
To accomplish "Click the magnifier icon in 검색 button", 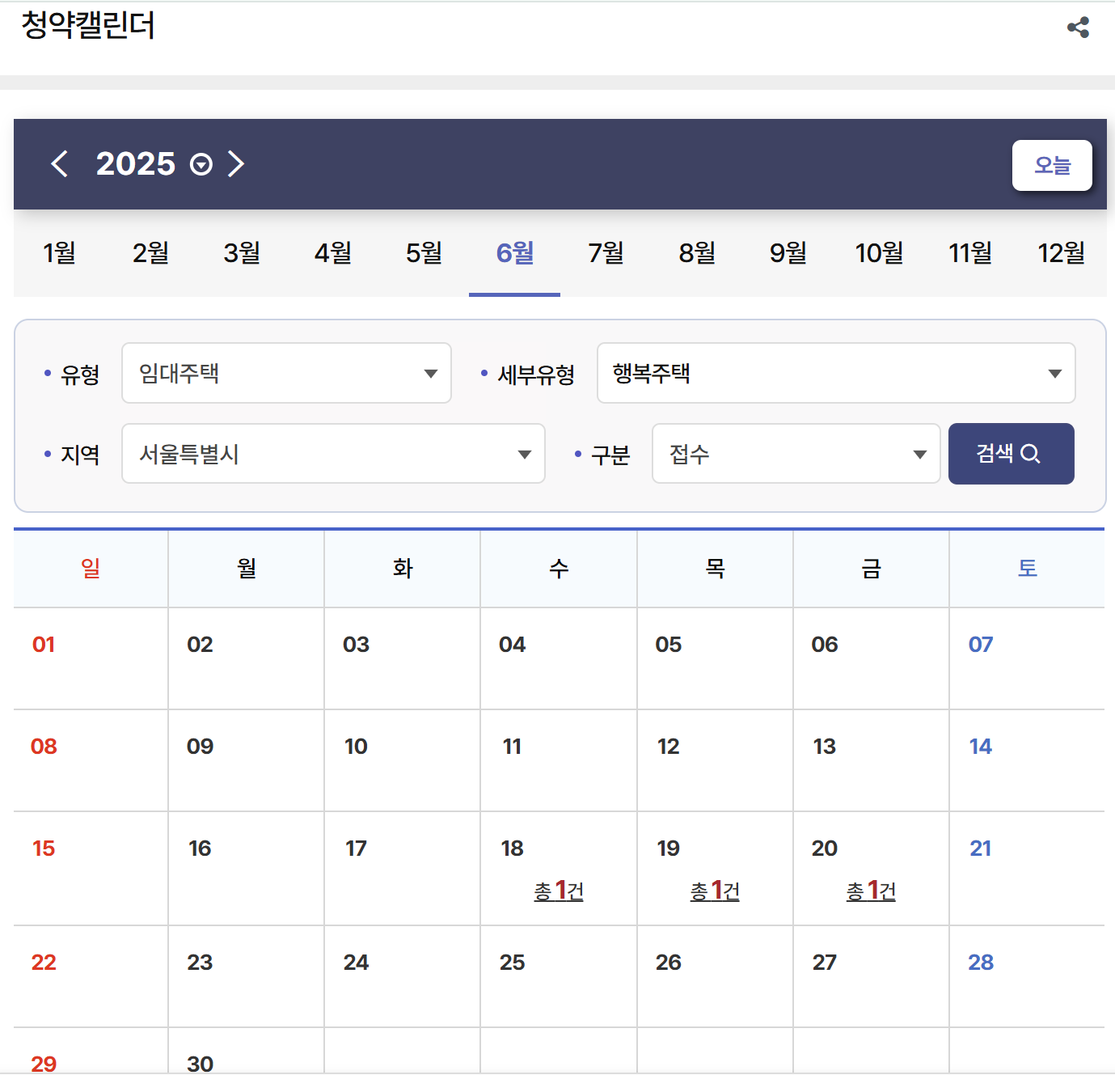I will (1030, 454).
